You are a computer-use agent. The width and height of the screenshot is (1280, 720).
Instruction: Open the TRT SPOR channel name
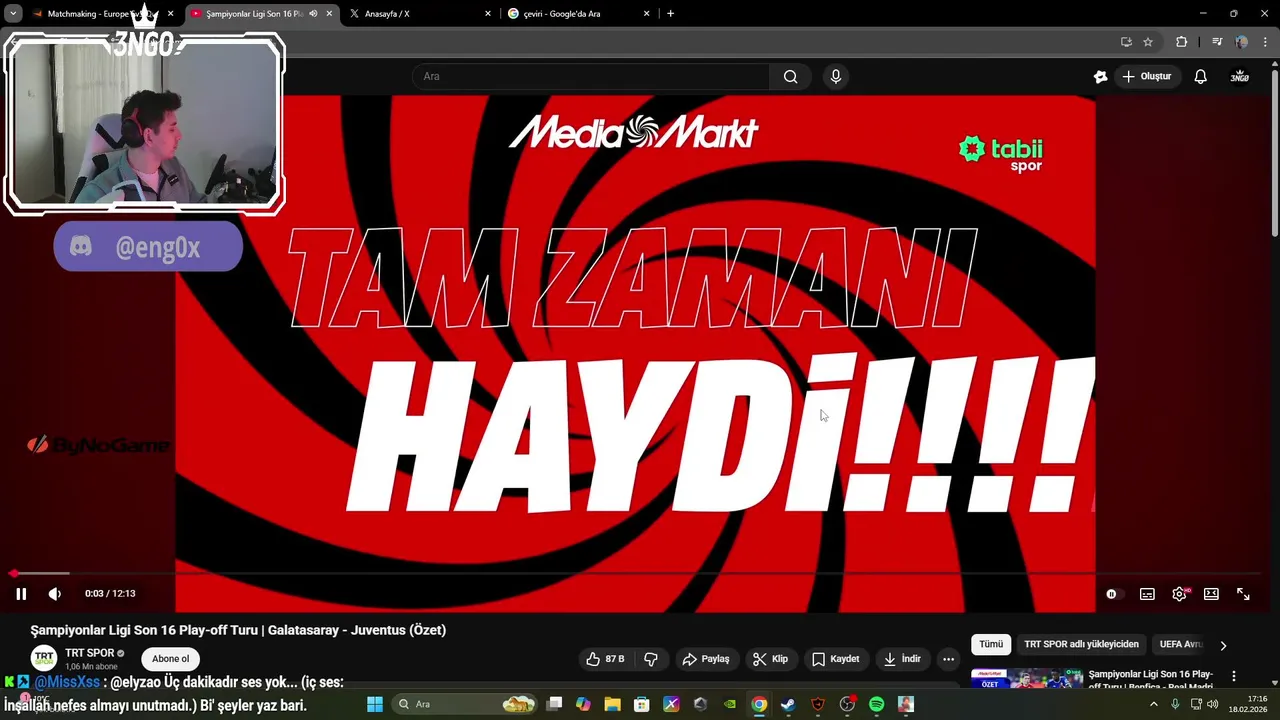click(90, 653)
